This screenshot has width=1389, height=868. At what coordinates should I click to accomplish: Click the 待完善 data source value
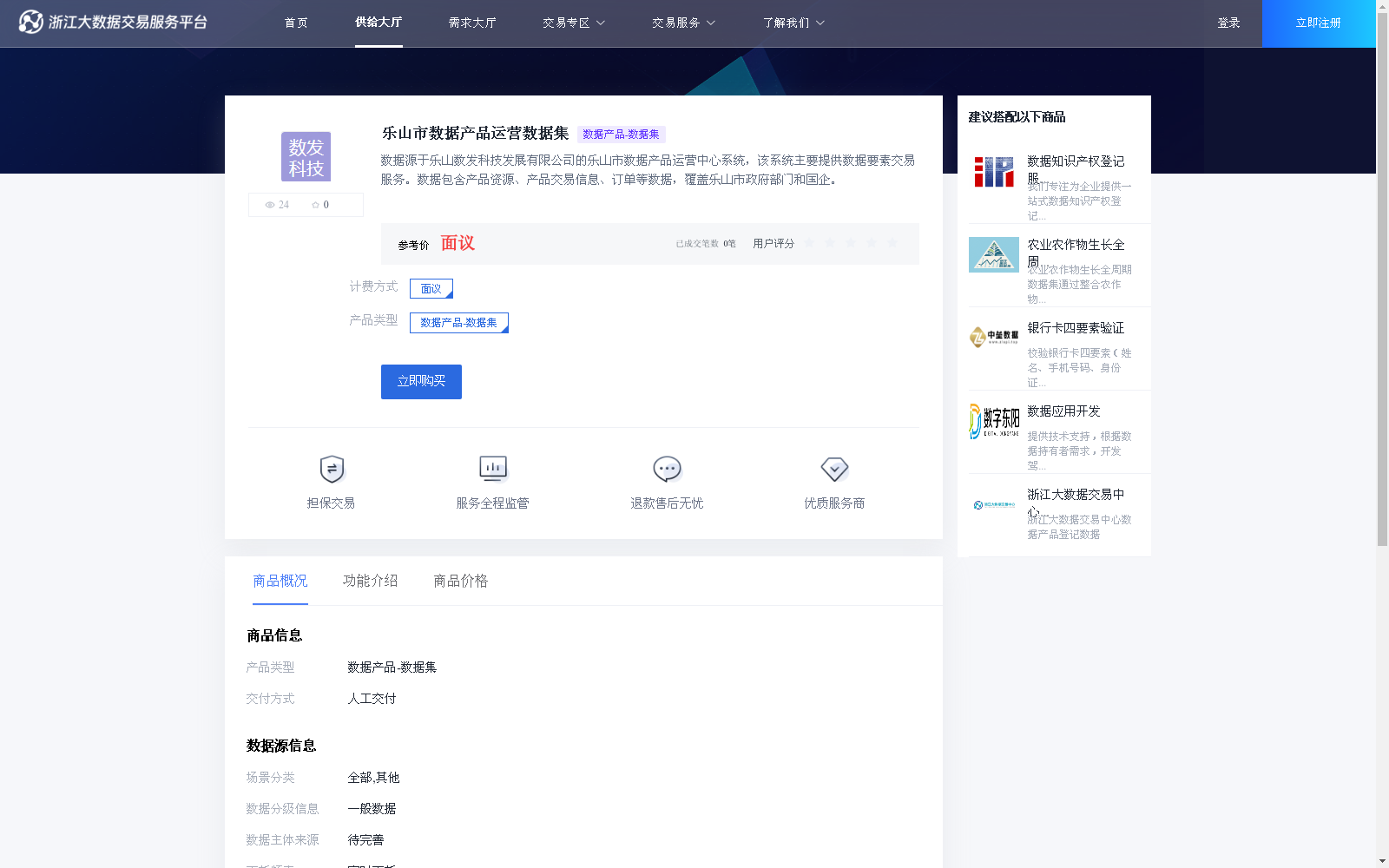(365, 840)
